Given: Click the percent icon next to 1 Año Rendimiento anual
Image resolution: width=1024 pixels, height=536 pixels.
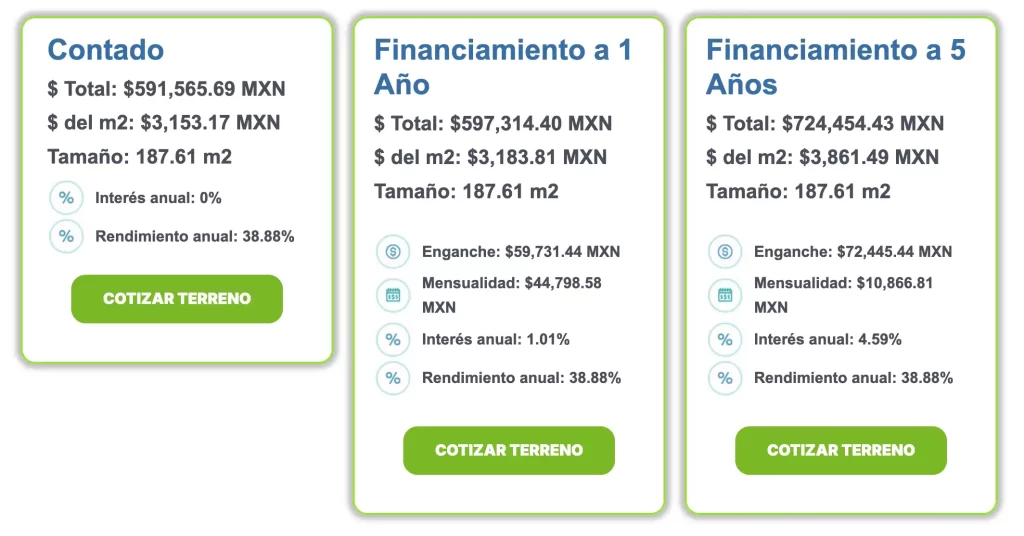Looking at the screenshot, I should pyautogui.click(x=392, y=378).
